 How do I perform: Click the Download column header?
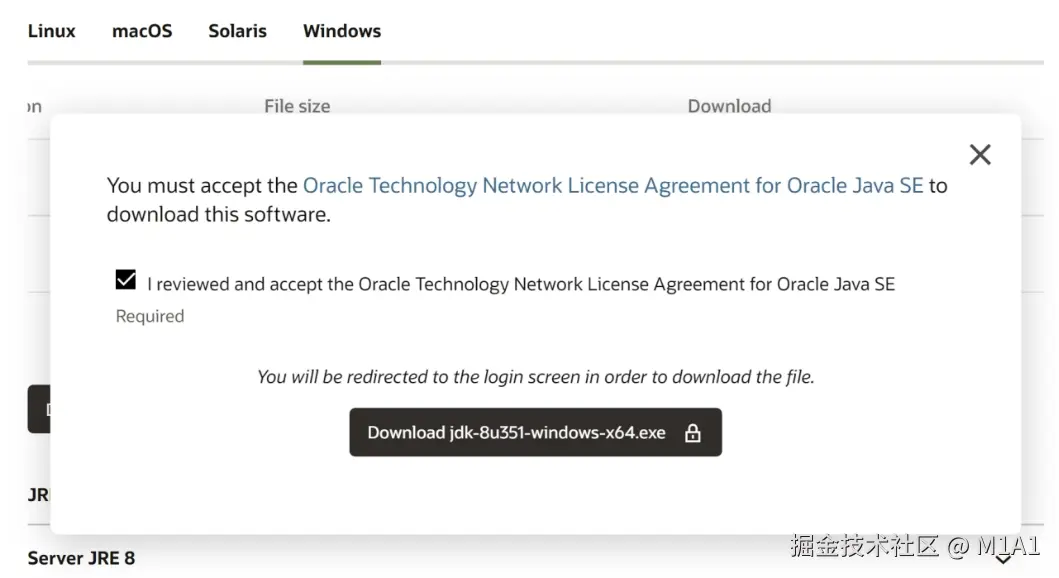(x=729, y=106)
